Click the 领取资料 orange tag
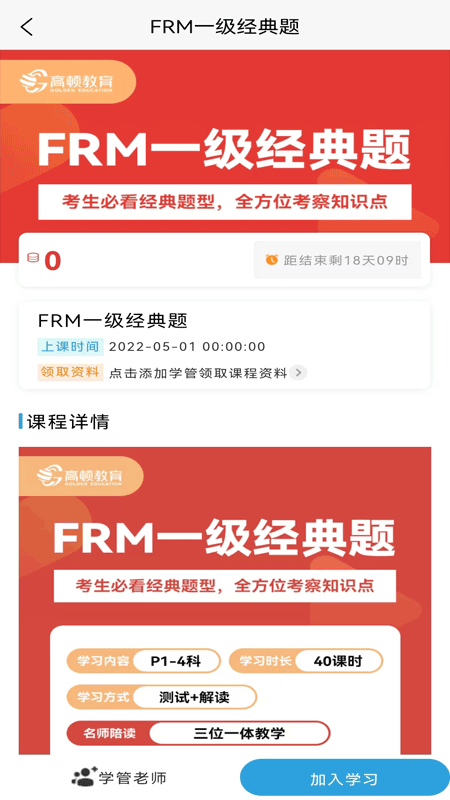 (70, 372)
